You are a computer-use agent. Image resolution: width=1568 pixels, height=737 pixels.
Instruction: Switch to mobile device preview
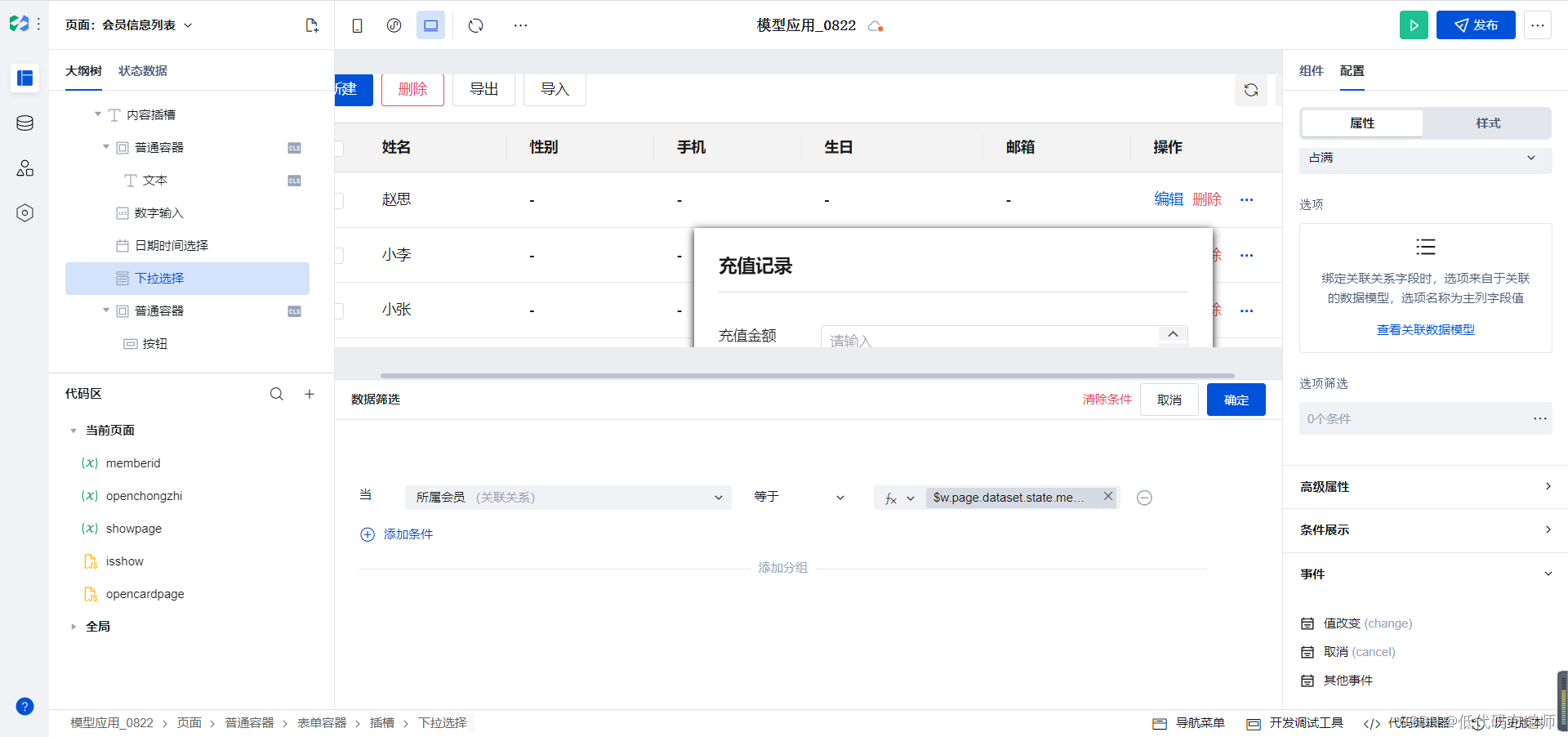click(x=357, y=25)
